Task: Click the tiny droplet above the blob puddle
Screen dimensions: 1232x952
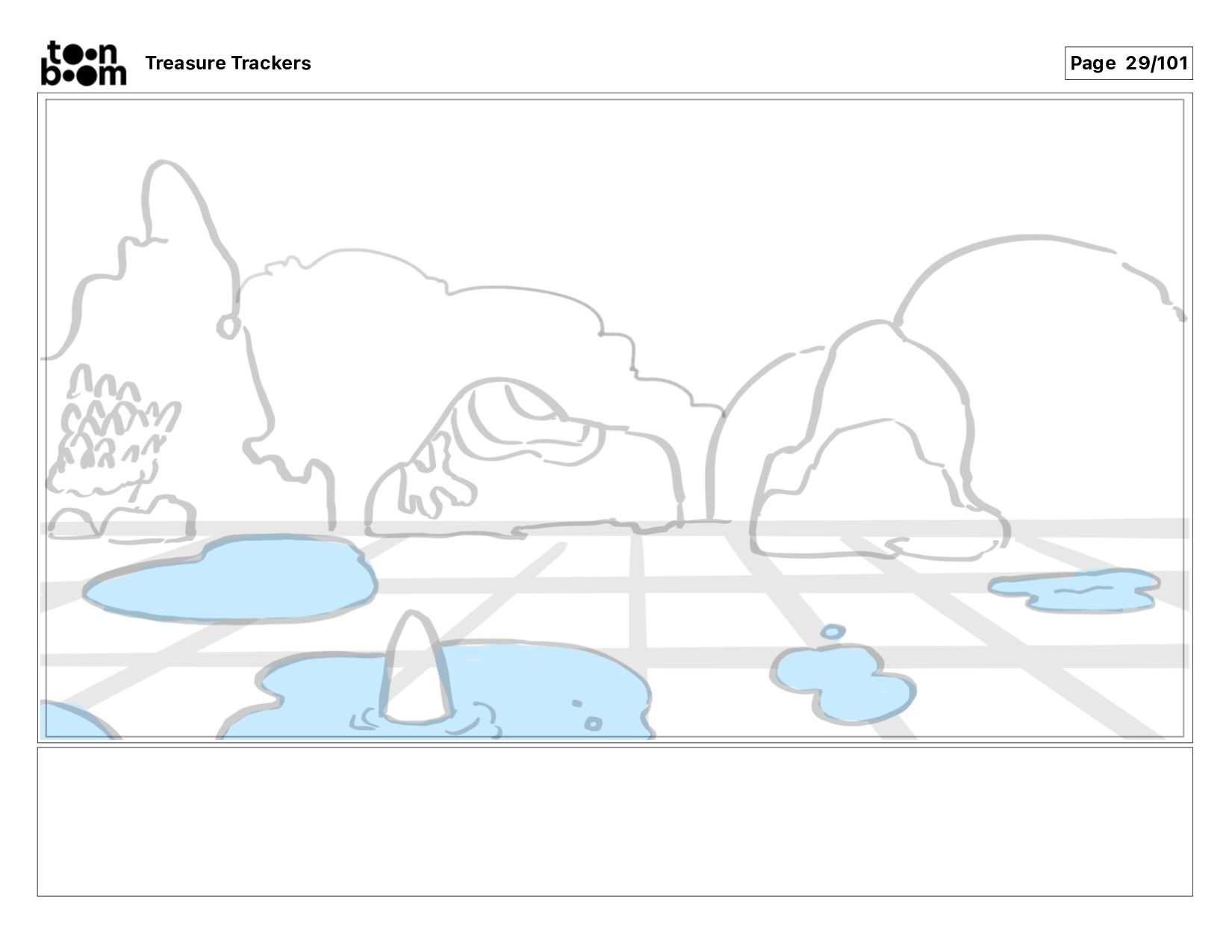Action: pos(833,632)
